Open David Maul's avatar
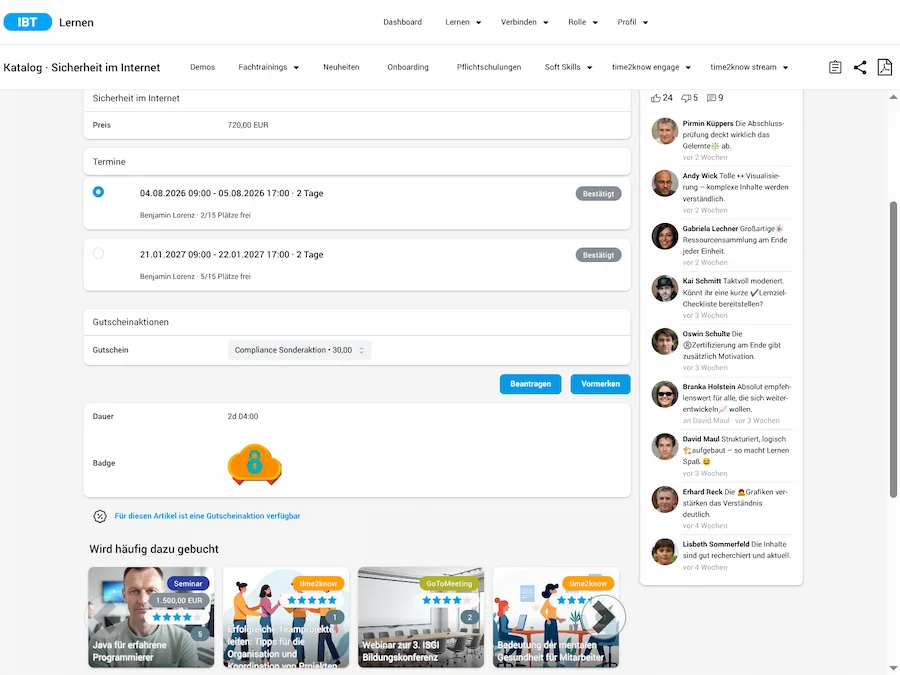This screenshot has height=675, width=900. [665, 447]
